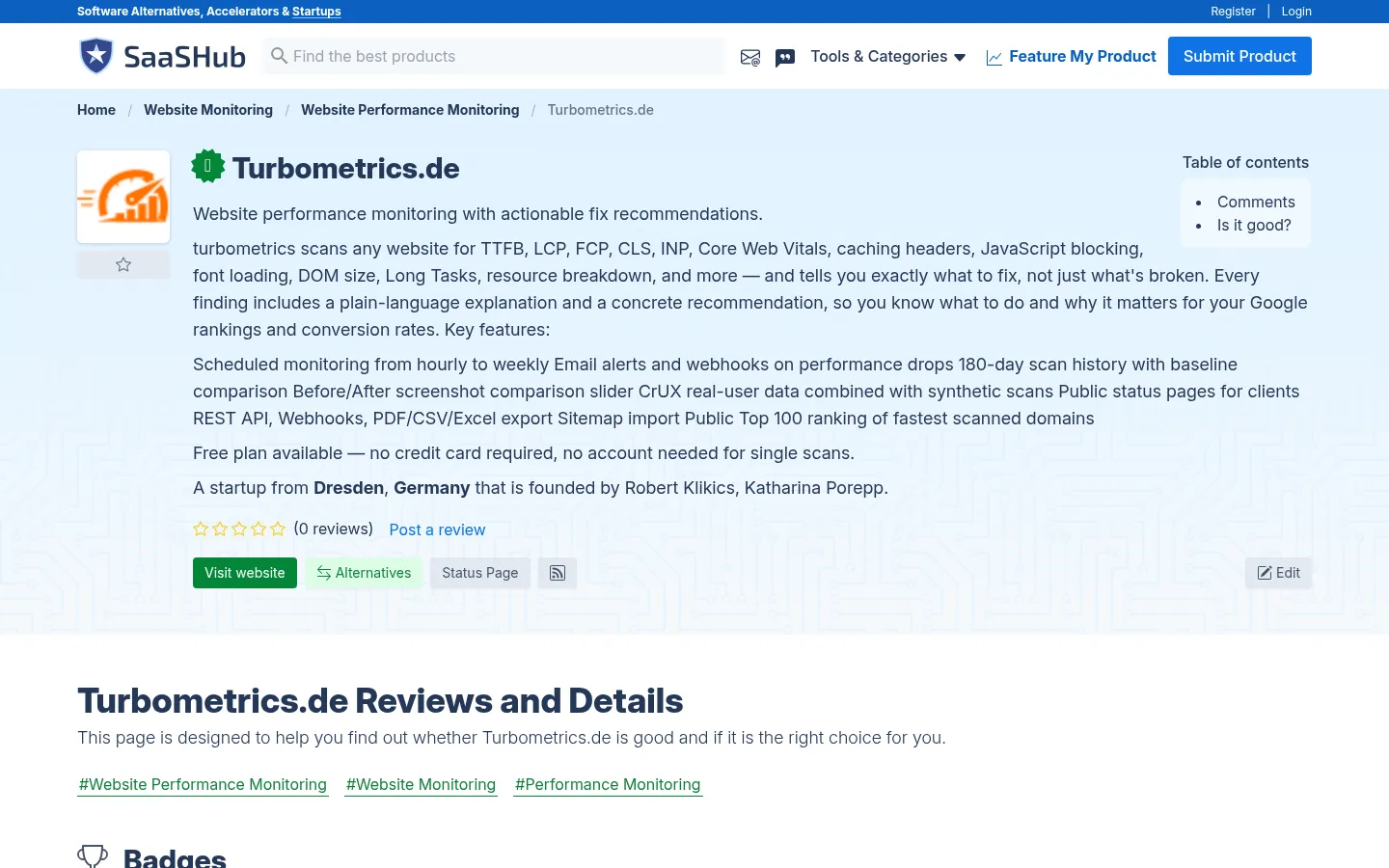1389x868 pixels.
Task: Open the discussions speech bubble icon
Action: click(785, 58)
